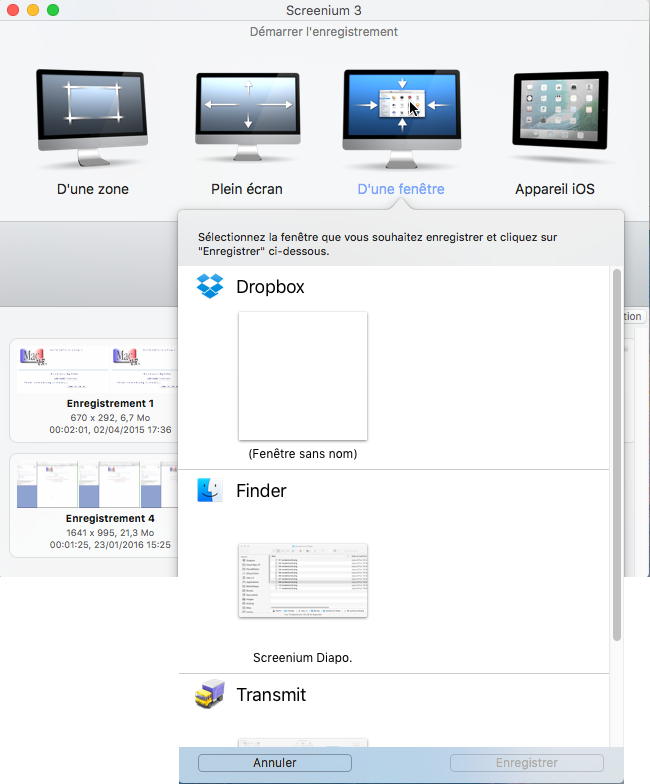
Task: Click the Enregistrement 4 title
Action: point(110,518)
